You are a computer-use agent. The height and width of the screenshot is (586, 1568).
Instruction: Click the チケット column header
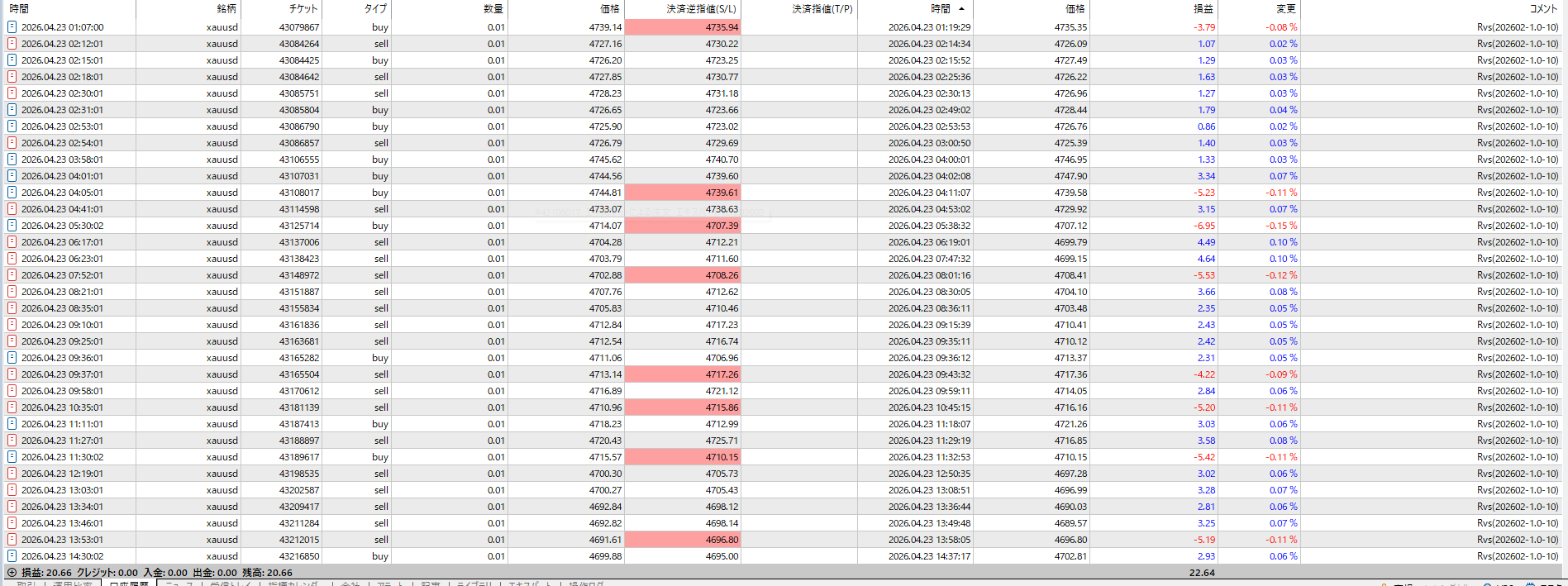303,9
